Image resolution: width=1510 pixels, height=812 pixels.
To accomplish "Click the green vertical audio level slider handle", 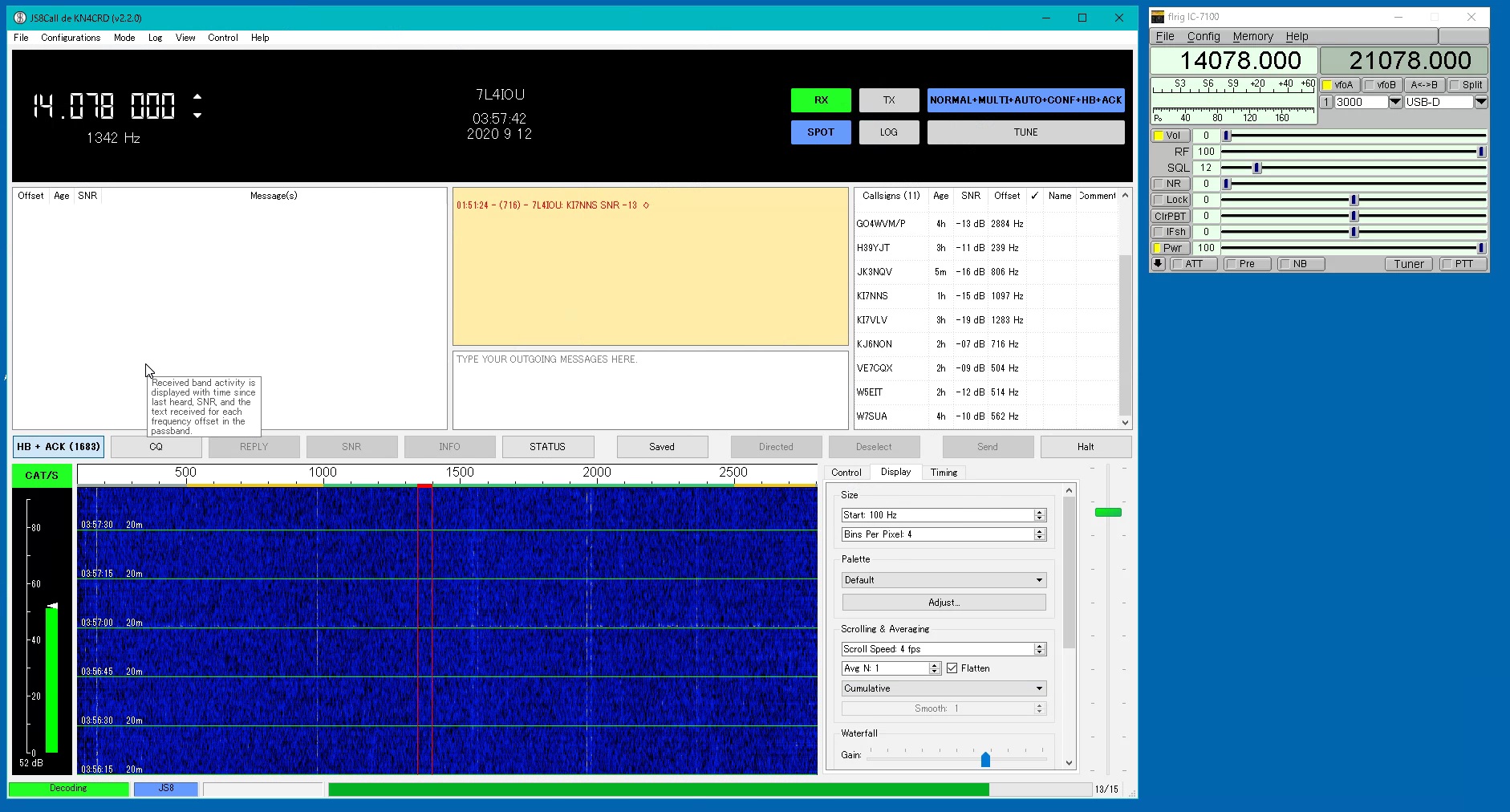I will [1108, 512].
